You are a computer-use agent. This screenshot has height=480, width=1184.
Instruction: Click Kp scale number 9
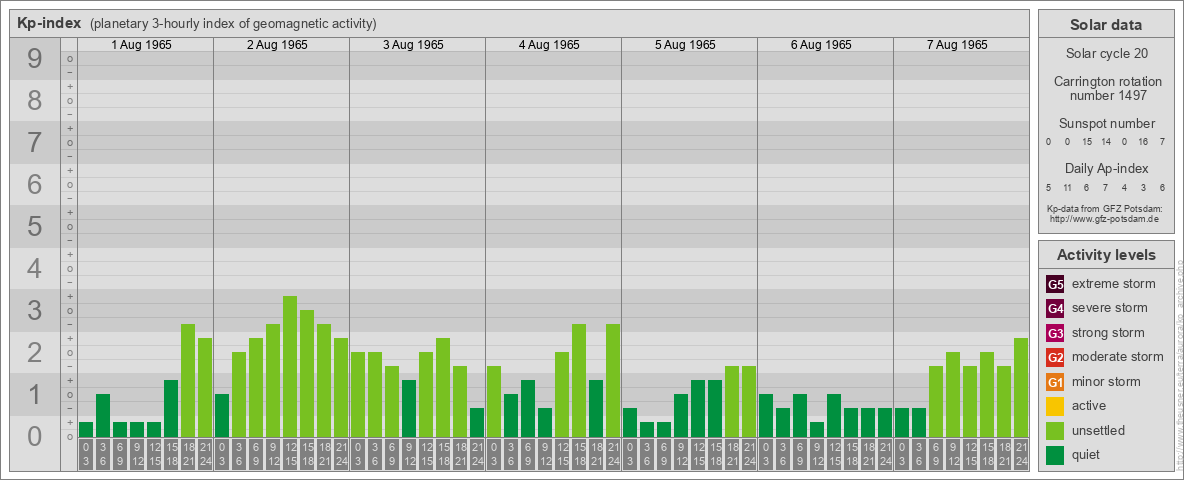tap(35, 59)
